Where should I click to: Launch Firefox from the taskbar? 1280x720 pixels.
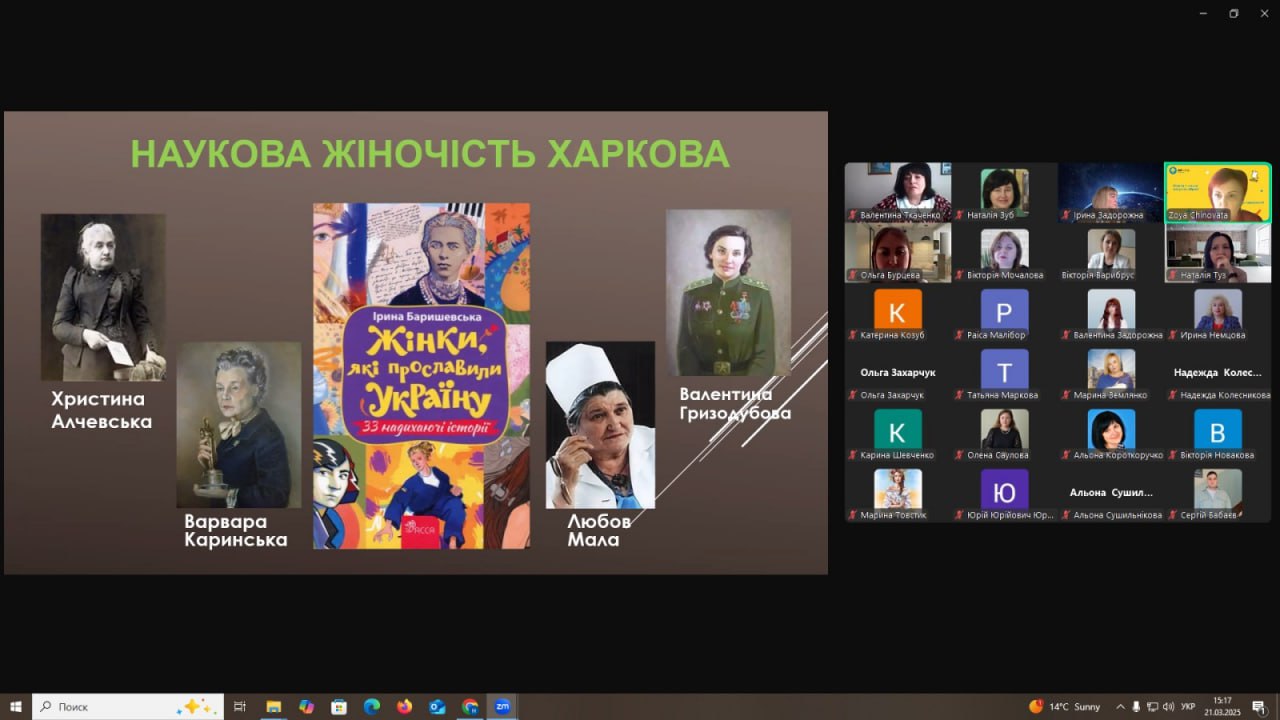point(404,706)
